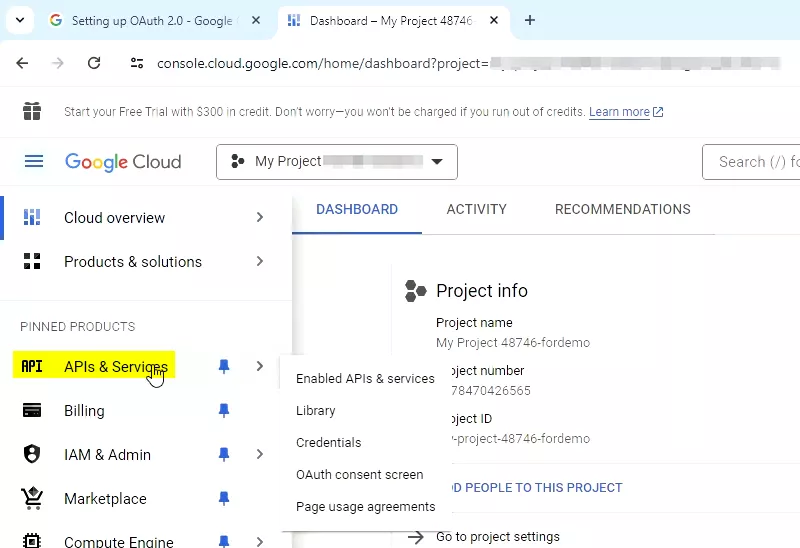Click the Project info hexagon icon

click(415, 291)
